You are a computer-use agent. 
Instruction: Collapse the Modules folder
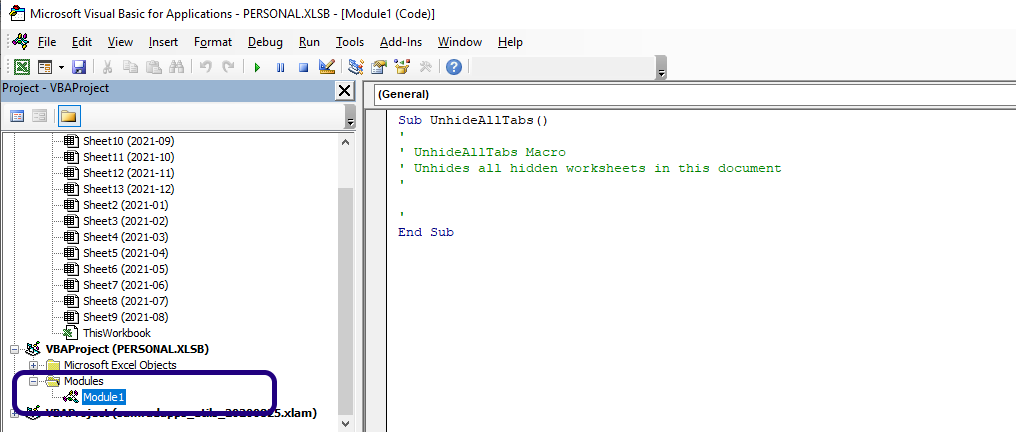click(34, 381)
